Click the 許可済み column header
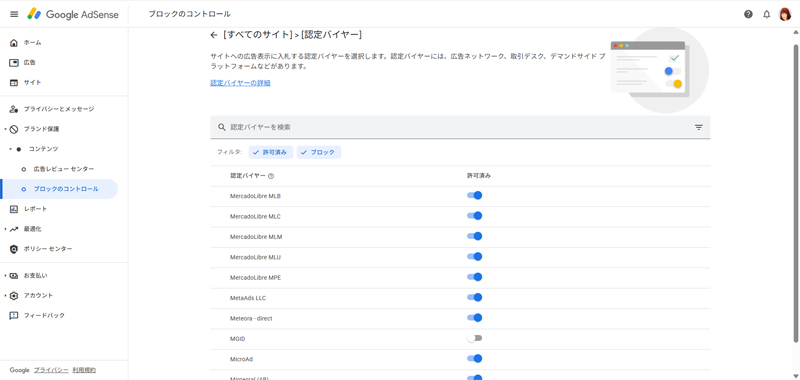This screenshot has width=800, height=380. pyautogui.click(x=479, y=176)
